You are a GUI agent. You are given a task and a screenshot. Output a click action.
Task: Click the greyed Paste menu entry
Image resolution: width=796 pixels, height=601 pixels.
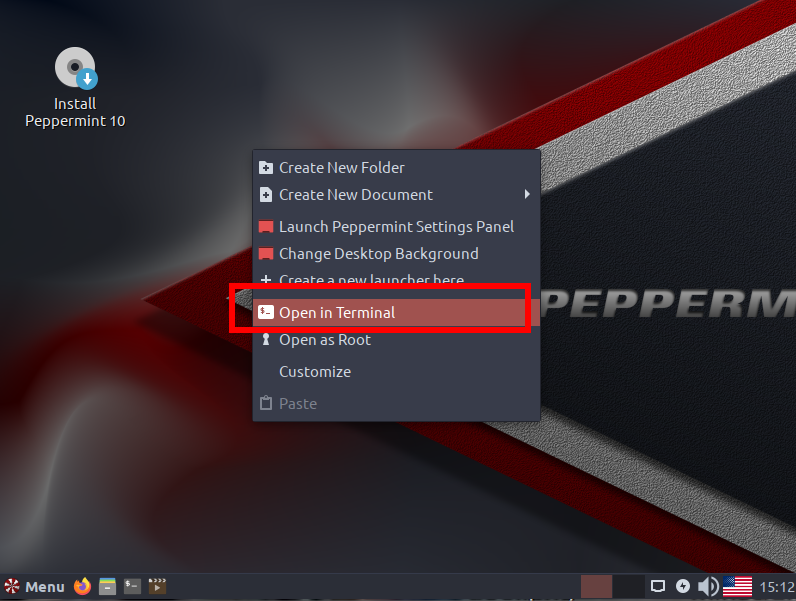(396, 404)
